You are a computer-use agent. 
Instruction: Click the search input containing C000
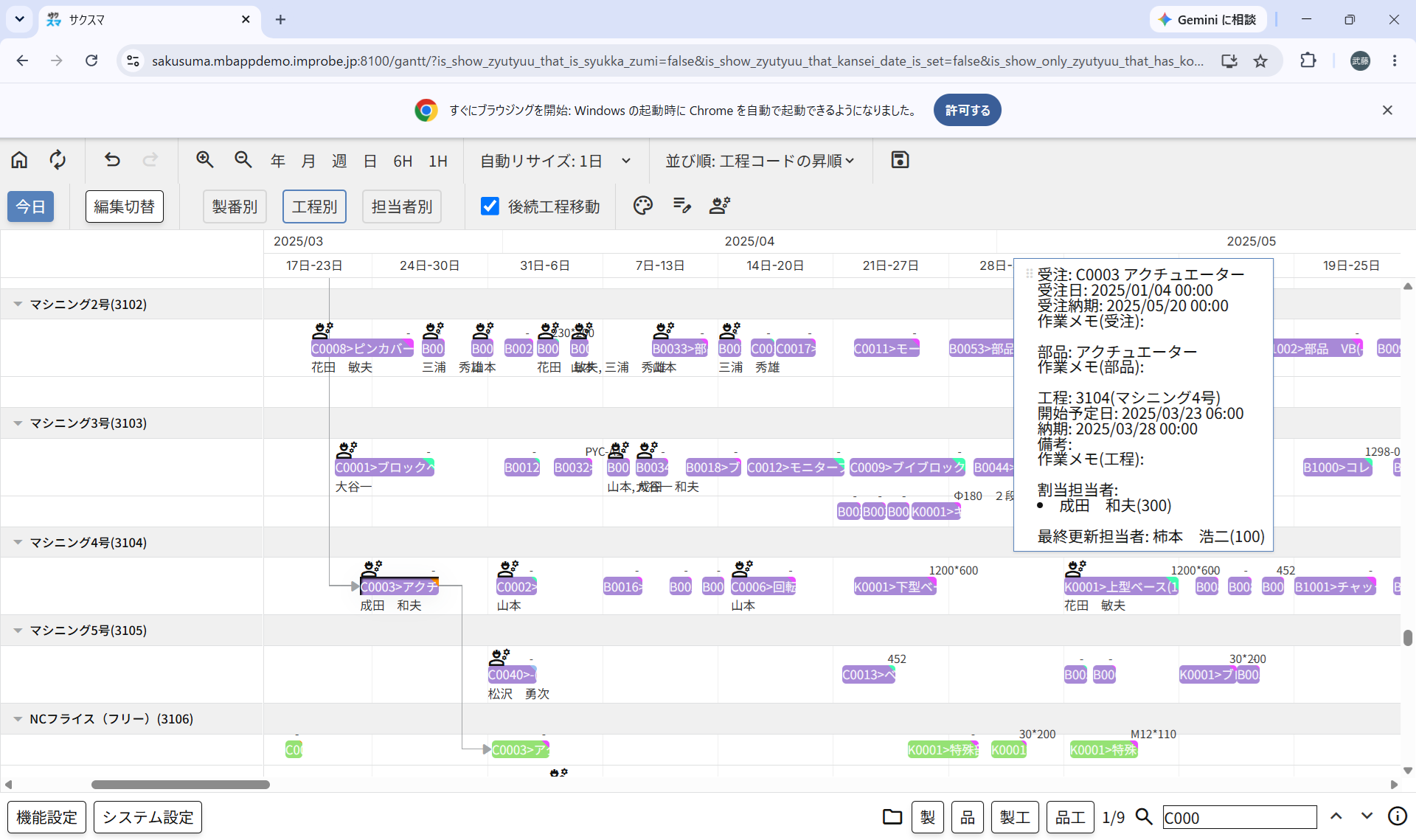click(1239, 817)
